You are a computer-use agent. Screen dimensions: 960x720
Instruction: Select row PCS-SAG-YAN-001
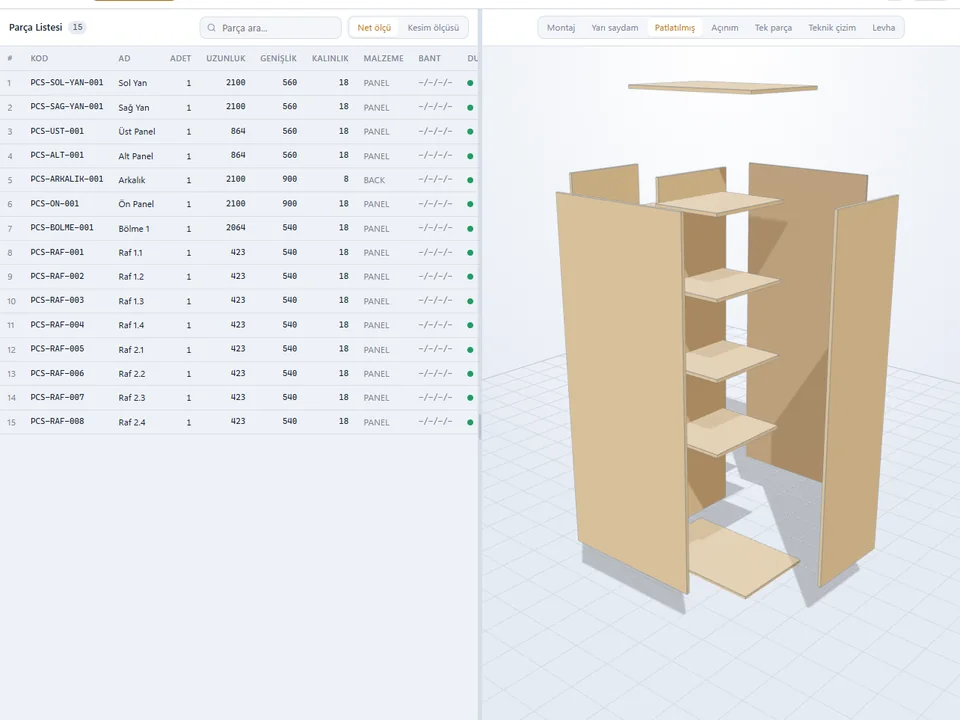(239, 107)
